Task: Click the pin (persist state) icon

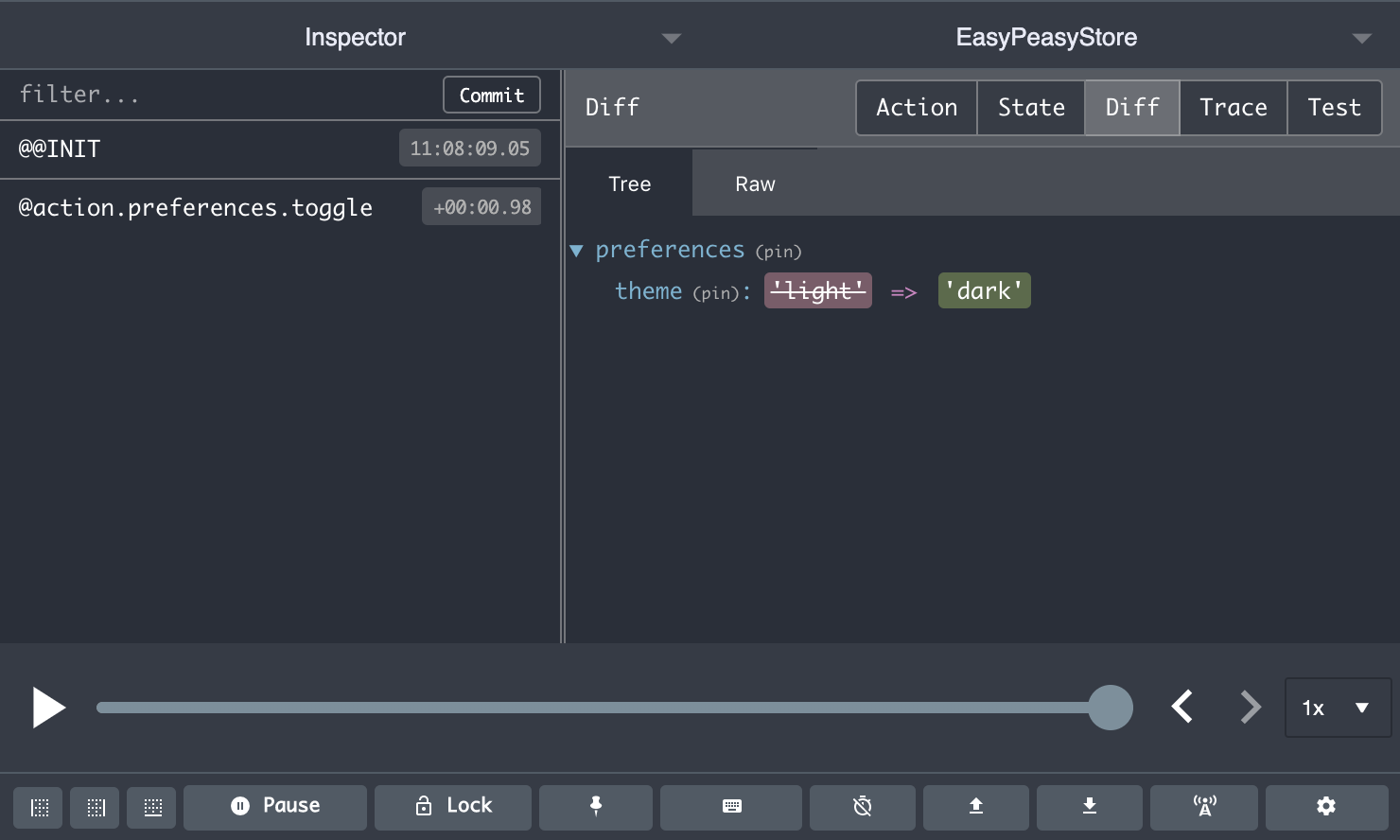Action: coord(595,806)
